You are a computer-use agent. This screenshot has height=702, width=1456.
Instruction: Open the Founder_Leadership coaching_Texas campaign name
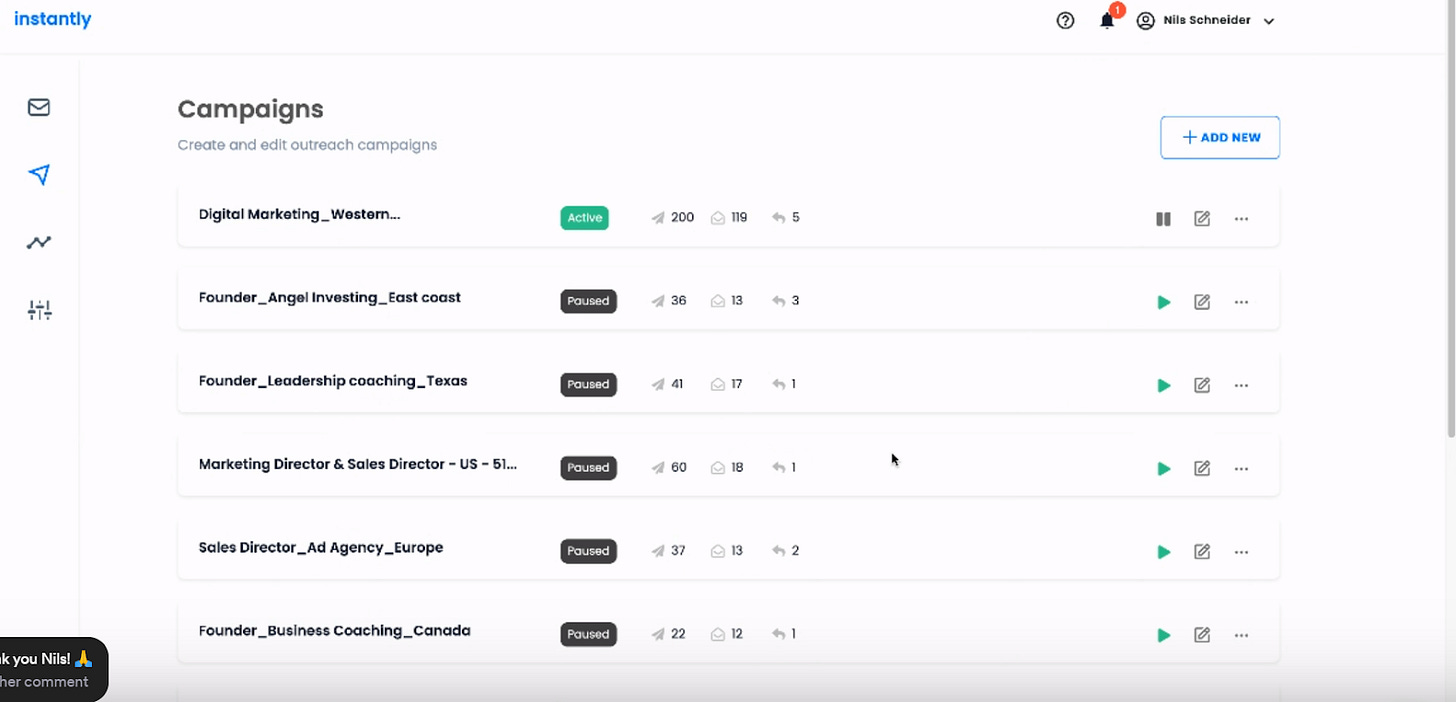(333, 381)
